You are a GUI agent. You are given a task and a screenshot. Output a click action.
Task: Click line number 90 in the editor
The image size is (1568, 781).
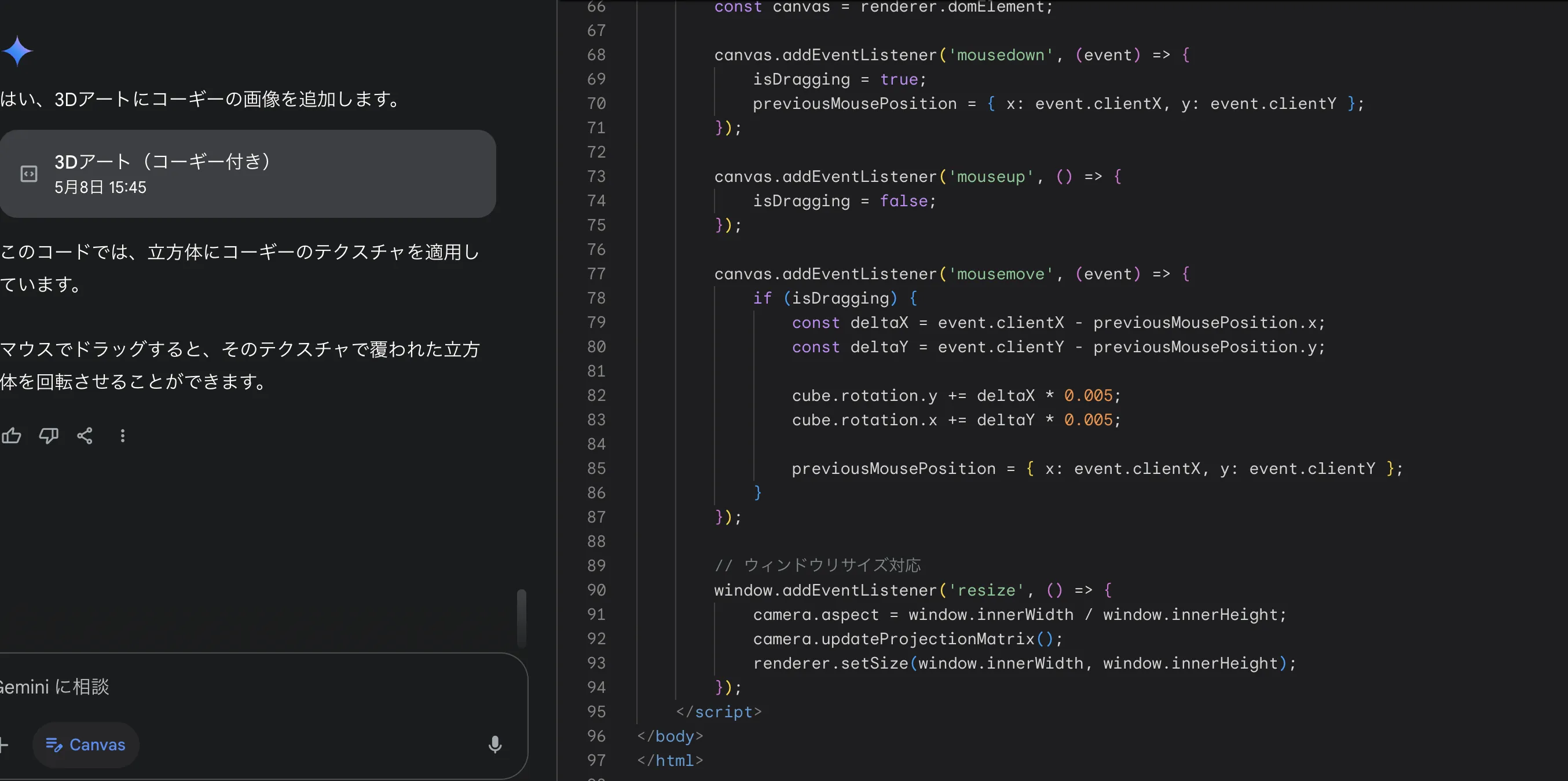click(x=596, y=590)
